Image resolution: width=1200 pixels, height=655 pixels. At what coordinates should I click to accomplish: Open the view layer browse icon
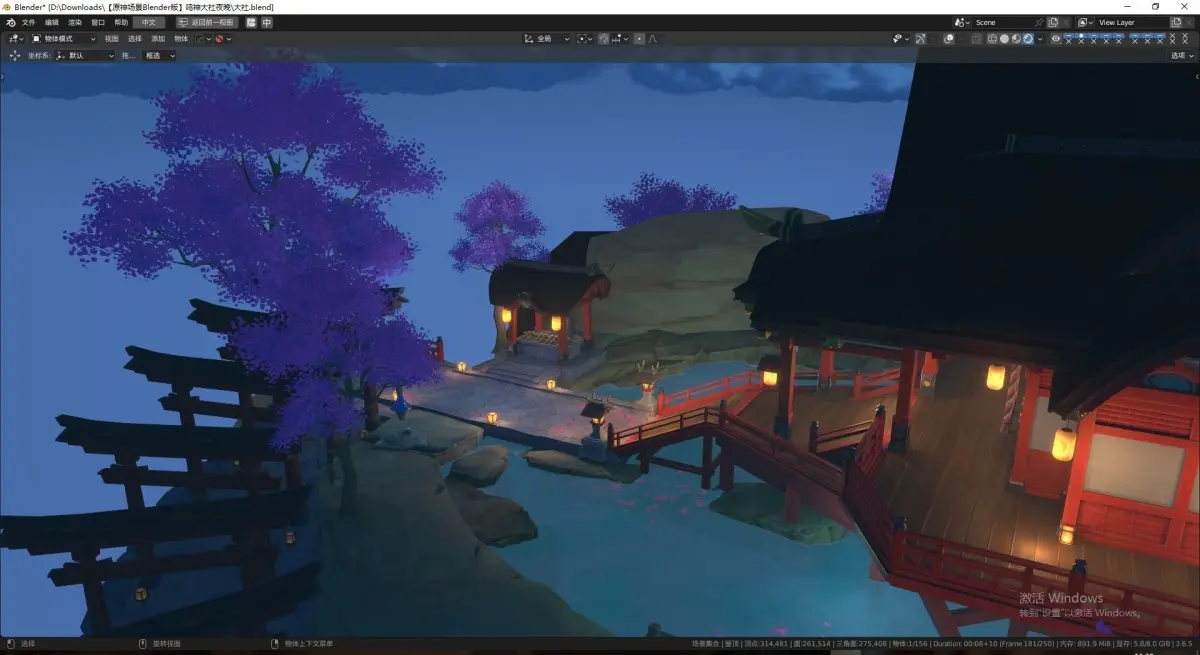[1085, 22]
